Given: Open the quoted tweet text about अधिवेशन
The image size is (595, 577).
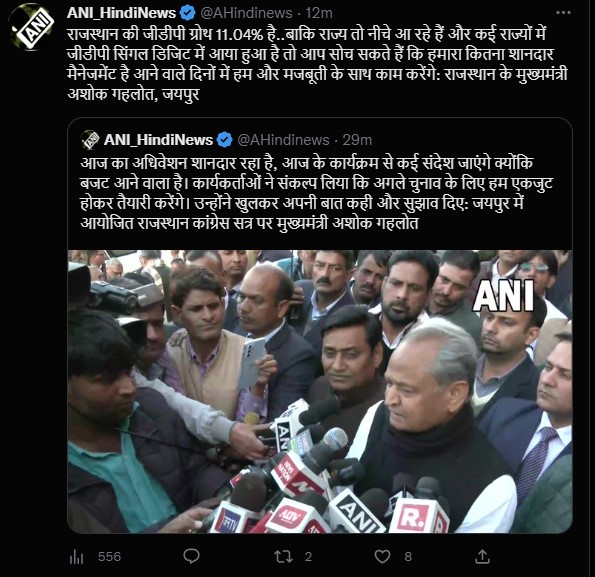Looking at the screenshot, I should (x=316, y=193).
